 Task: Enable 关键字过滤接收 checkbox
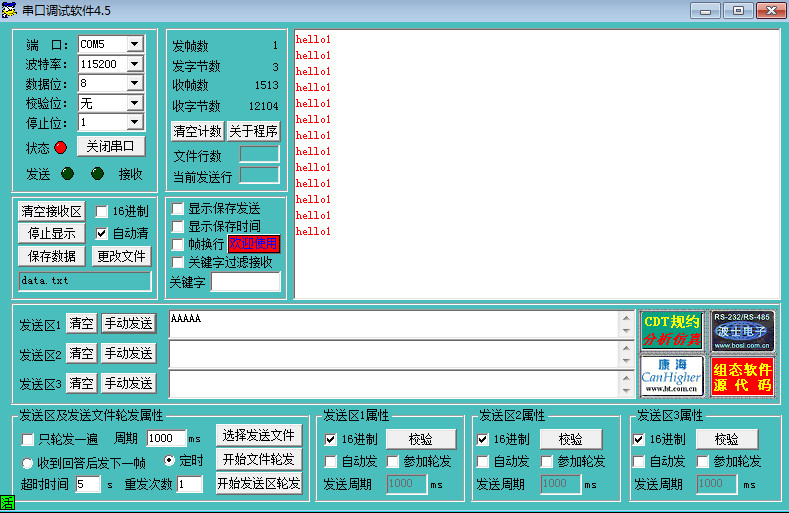pos(177,262)
